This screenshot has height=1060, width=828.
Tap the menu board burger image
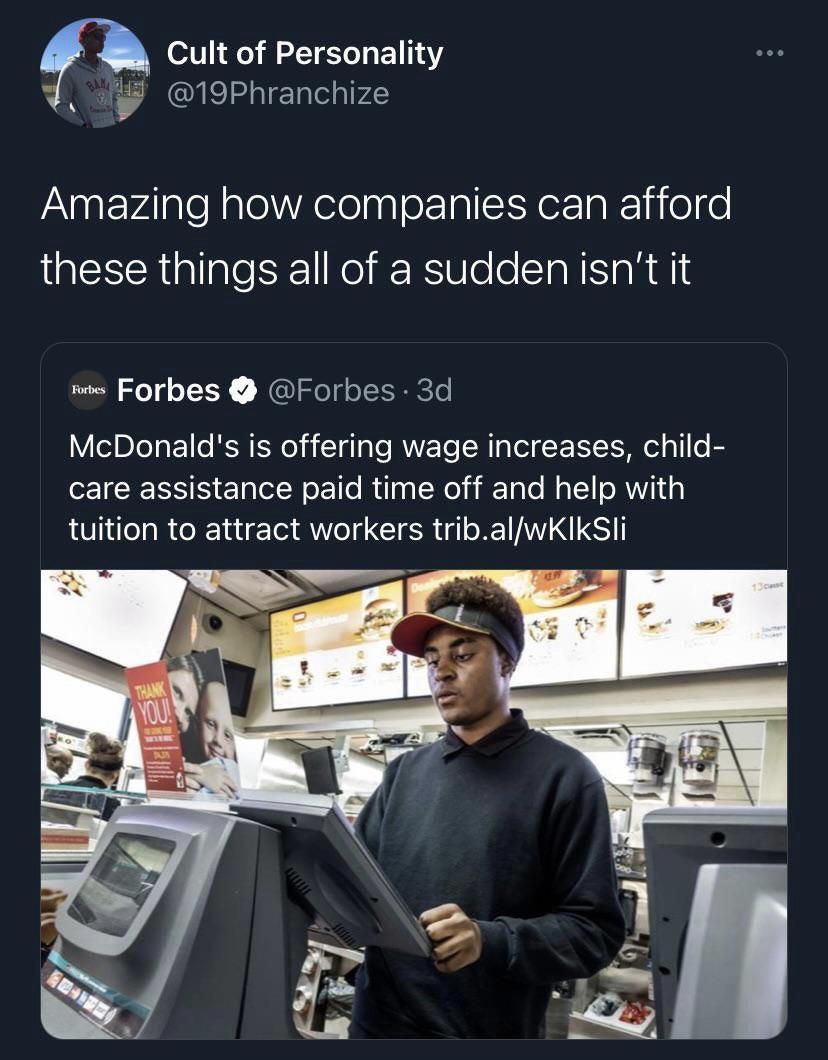pos(380,619)
